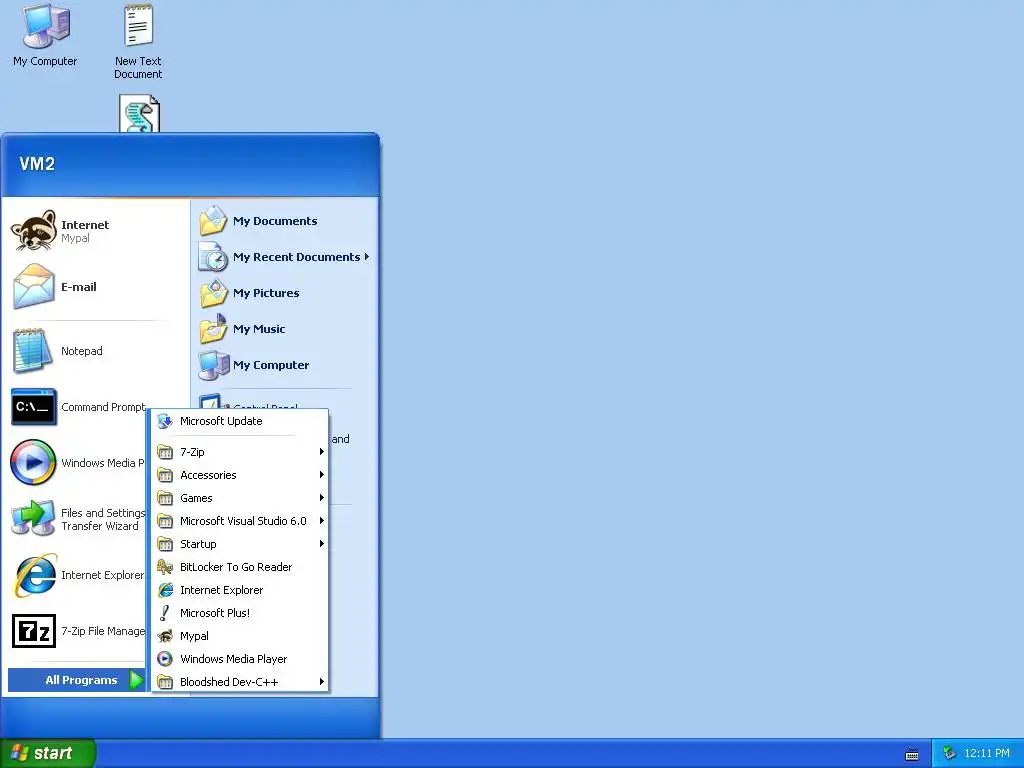Image resolution: width=1024 pixels, height=768 pixels.
Task: Open Files and Settings Transfer Wizard
Action: (x=77, y=519)
